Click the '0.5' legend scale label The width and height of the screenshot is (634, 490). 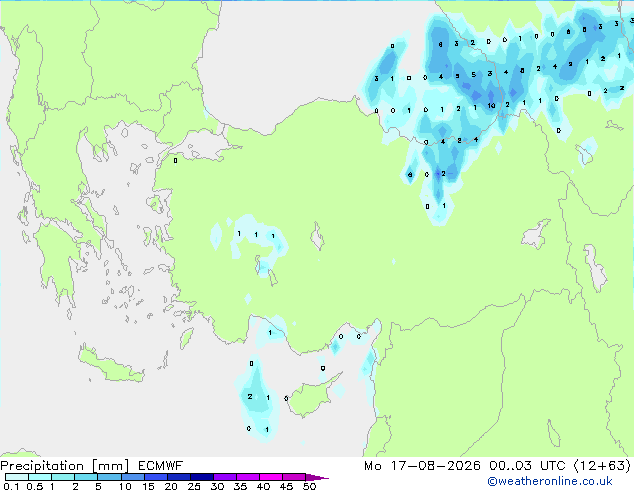35,486
